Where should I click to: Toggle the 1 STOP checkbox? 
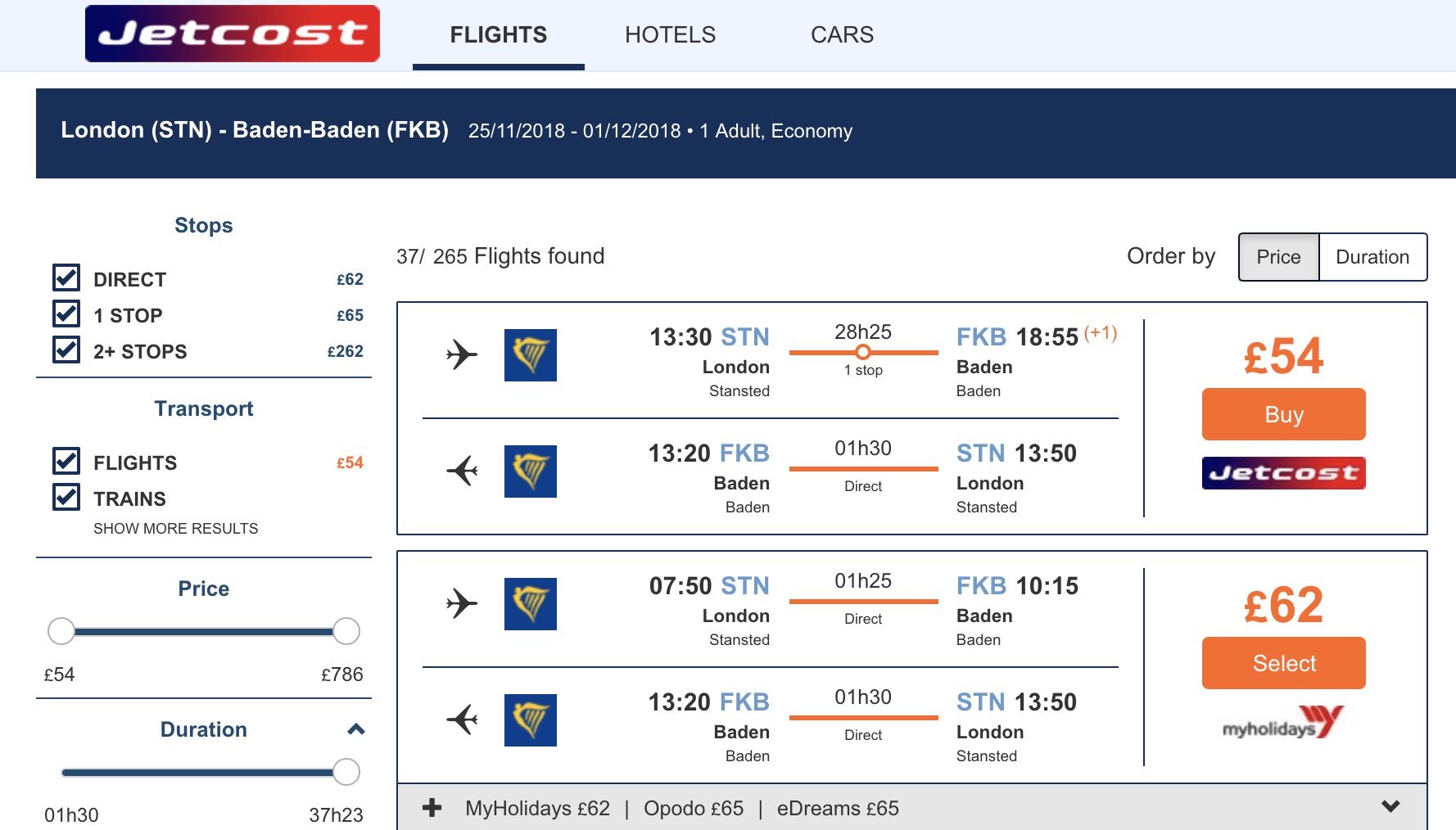coord(66,314)
